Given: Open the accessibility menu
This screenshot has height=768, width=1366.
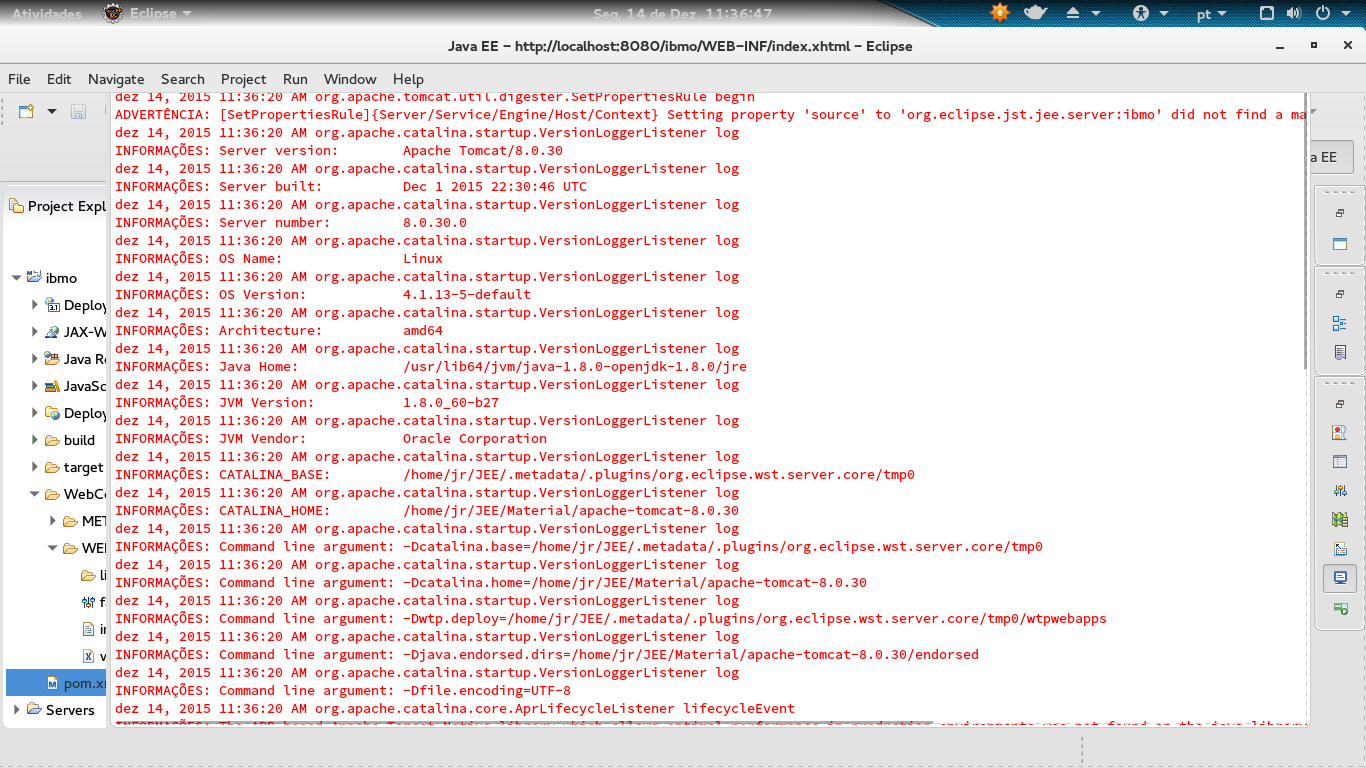Looking at the screenshot, I should [x=1150, y=14].
